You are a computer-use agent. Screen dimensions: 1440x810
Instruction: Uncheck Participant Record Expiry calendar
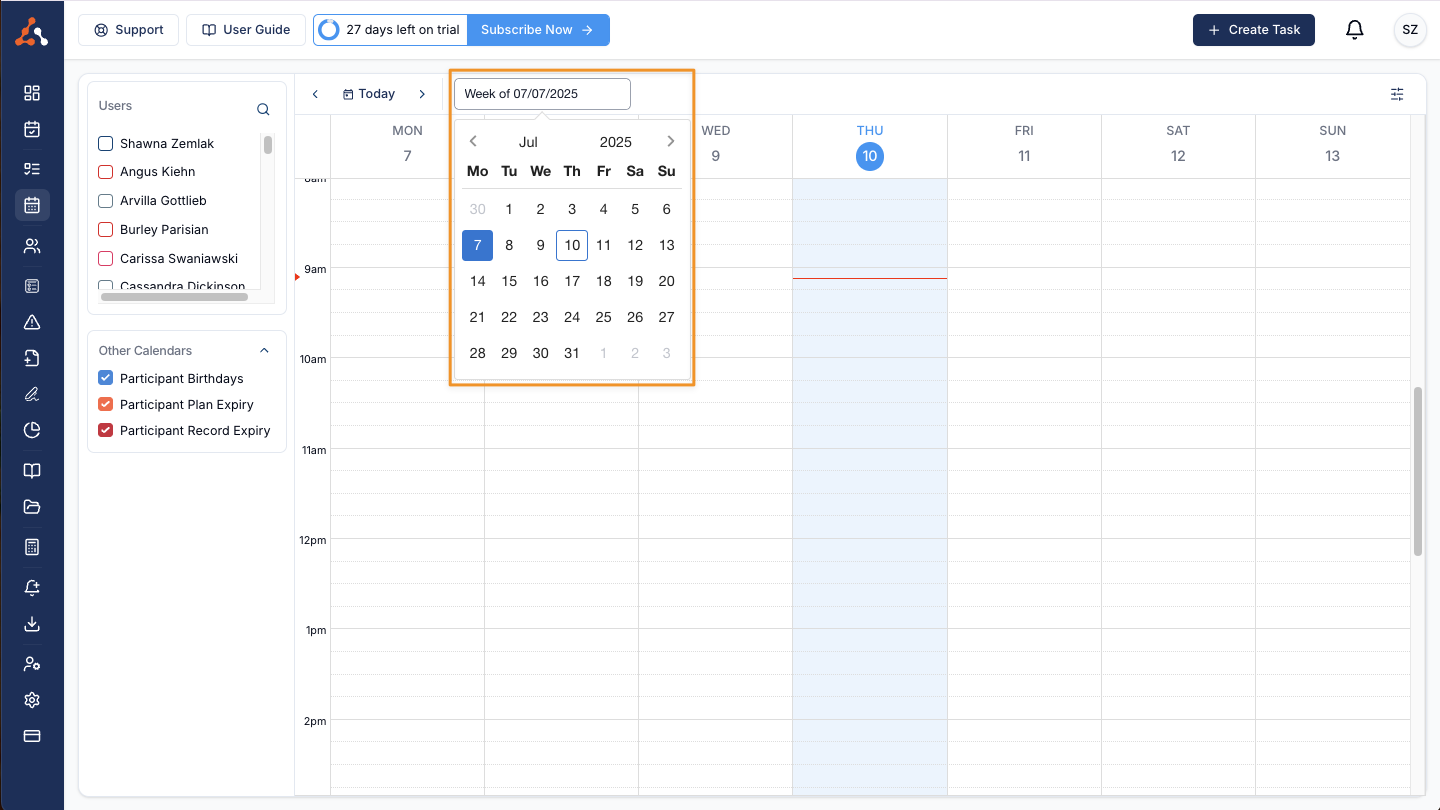[105, 430]
